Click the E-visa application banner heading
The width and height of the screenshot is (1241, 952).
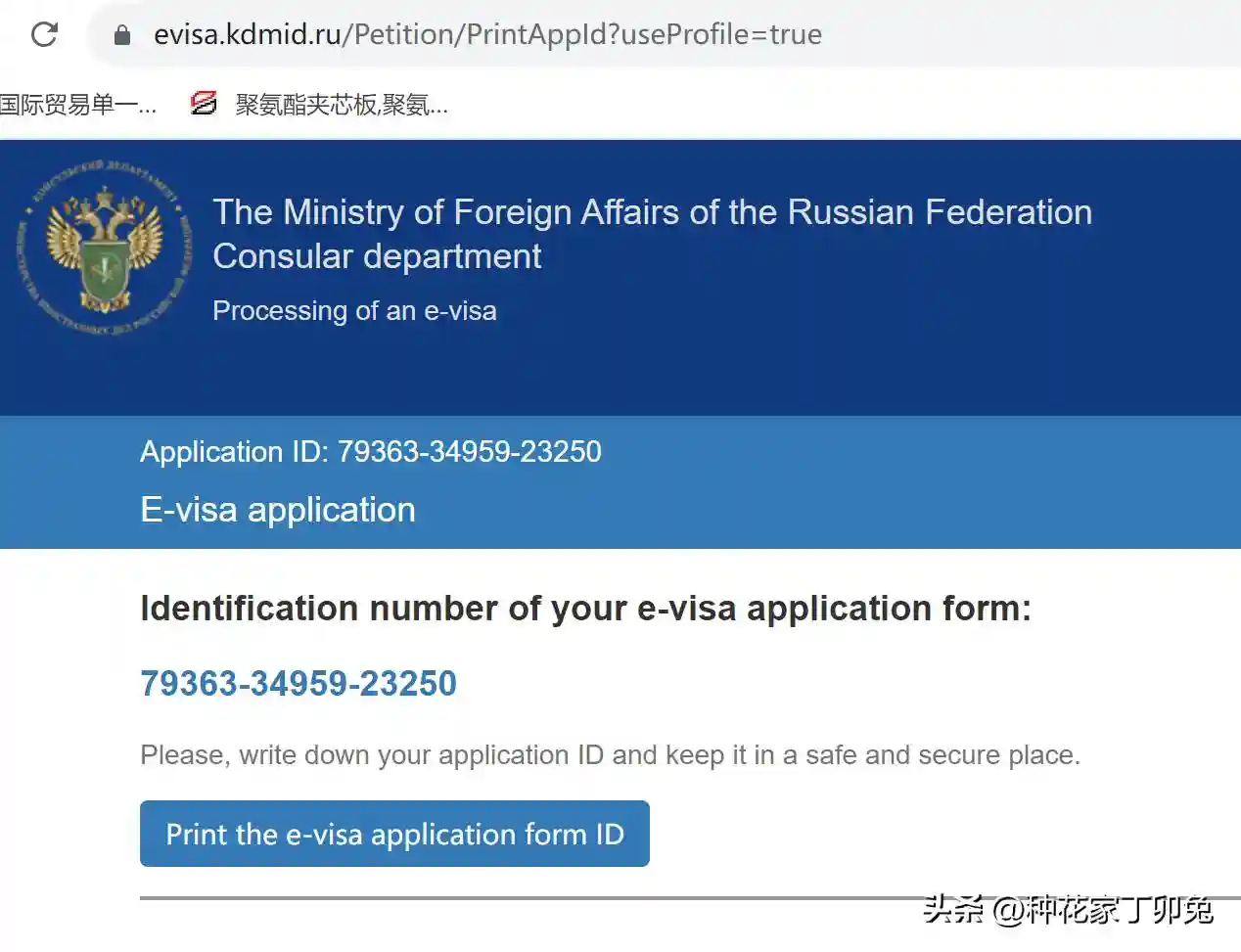tap(278, 510)
